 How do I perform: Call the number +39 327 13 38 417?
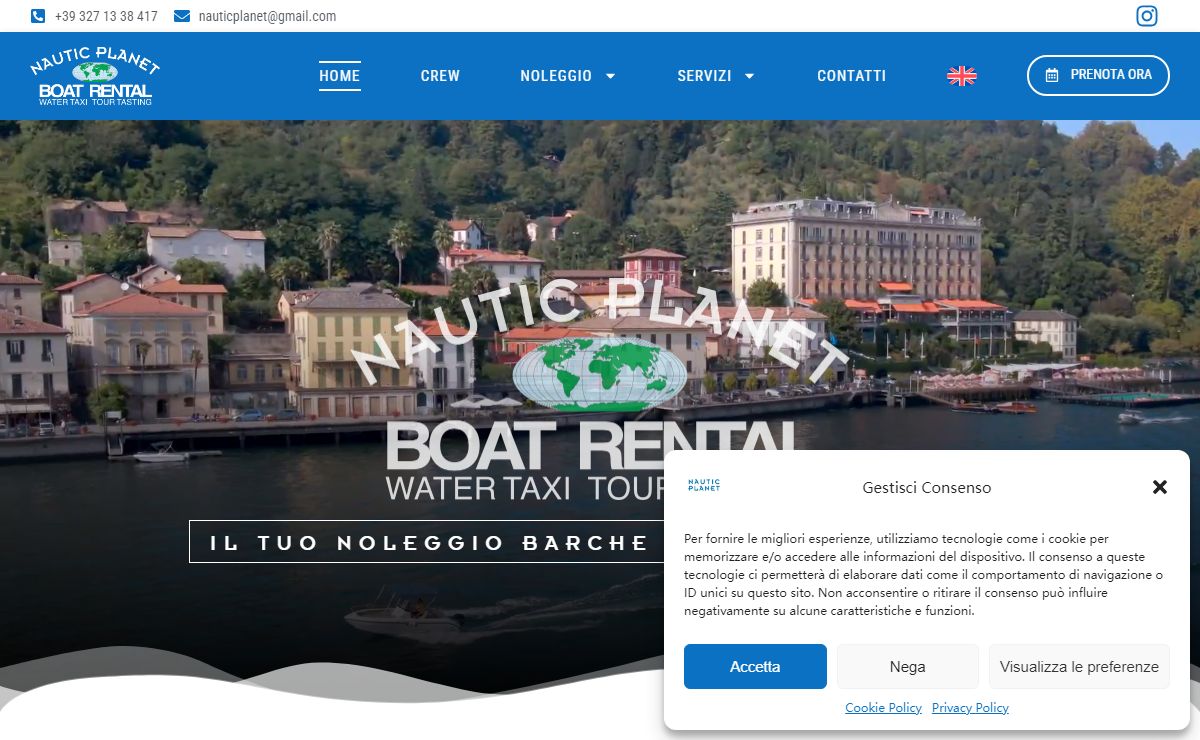(106, 16)
